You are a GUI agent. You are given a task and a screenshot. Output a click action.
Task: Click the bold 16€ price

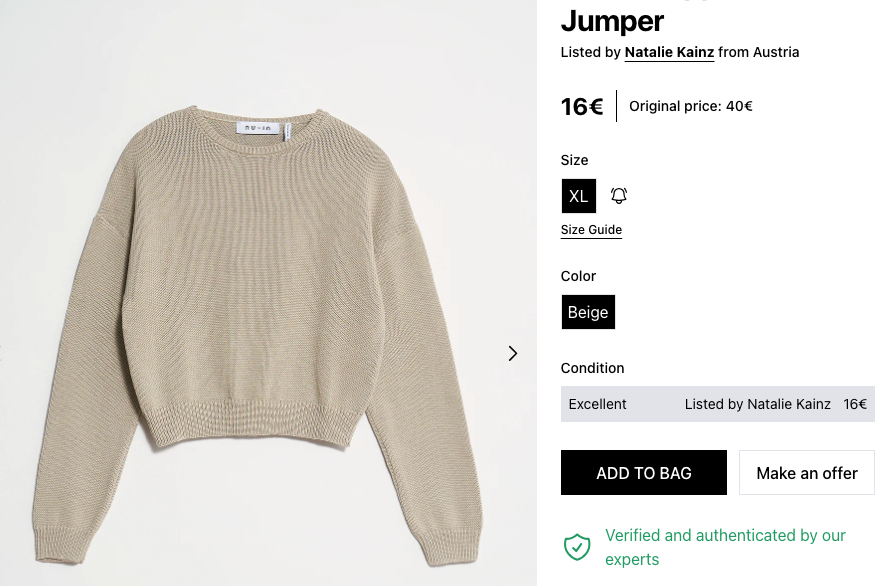pyautogui.click(x=582, y=106)
